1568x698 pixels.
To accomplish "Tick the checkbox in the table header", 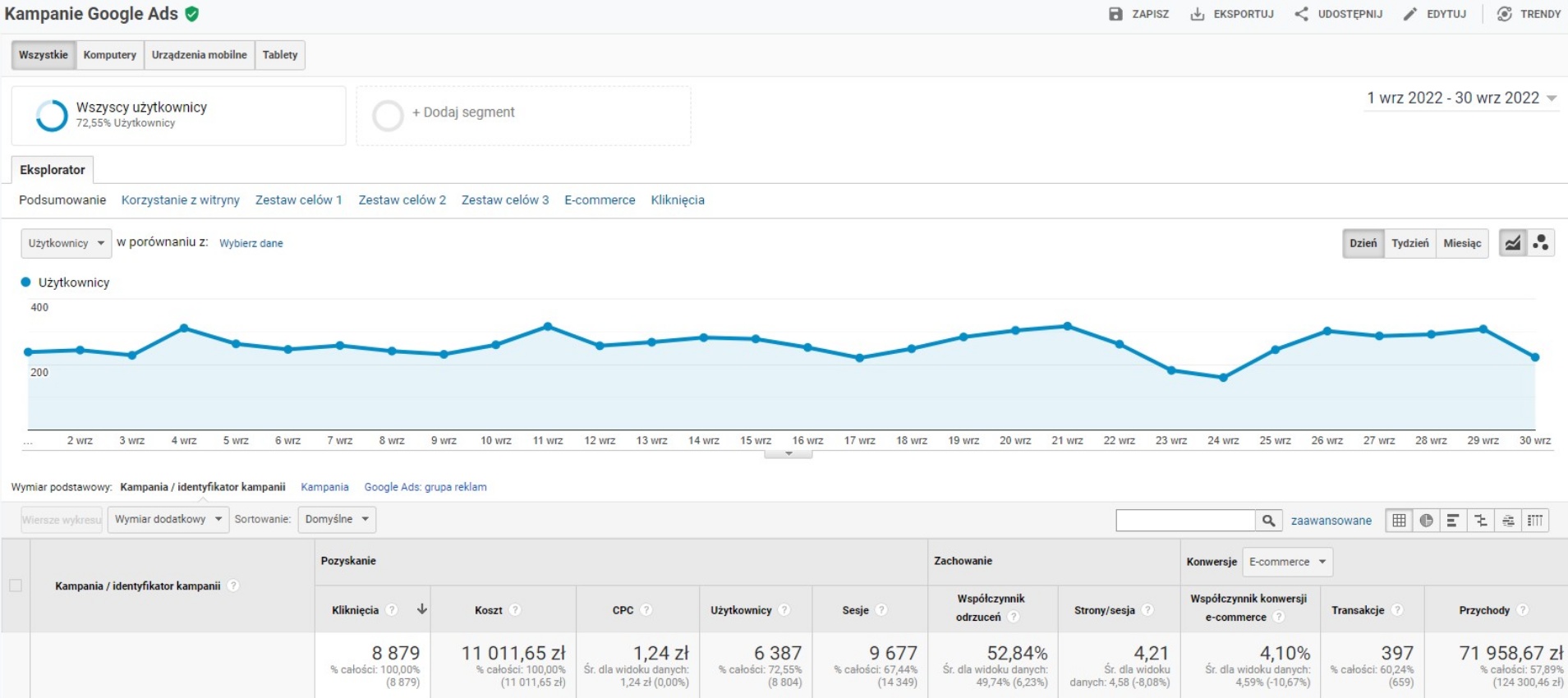I will pyautogui.click(x=16, y=585).
